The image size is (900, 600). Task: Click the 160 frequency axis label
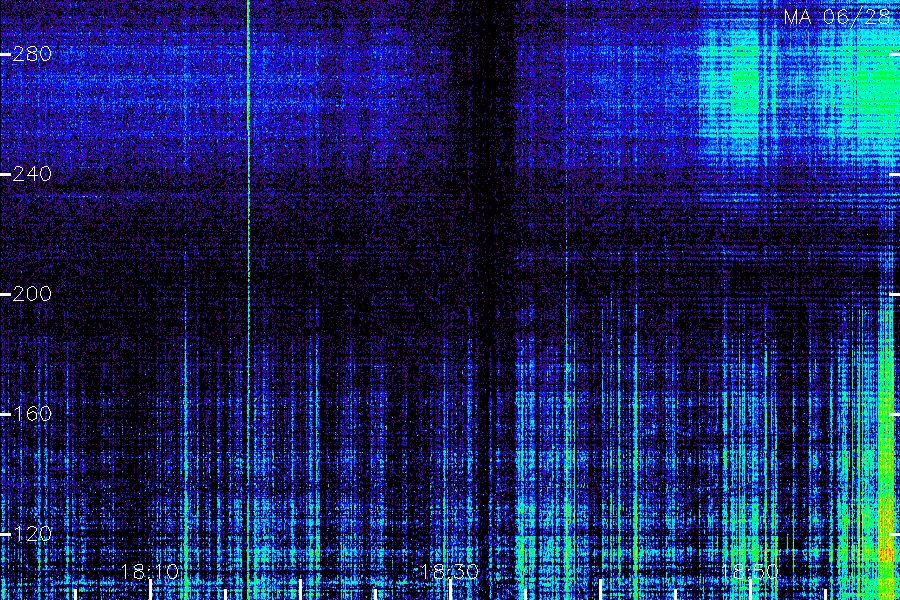click(x=32, y=414)
